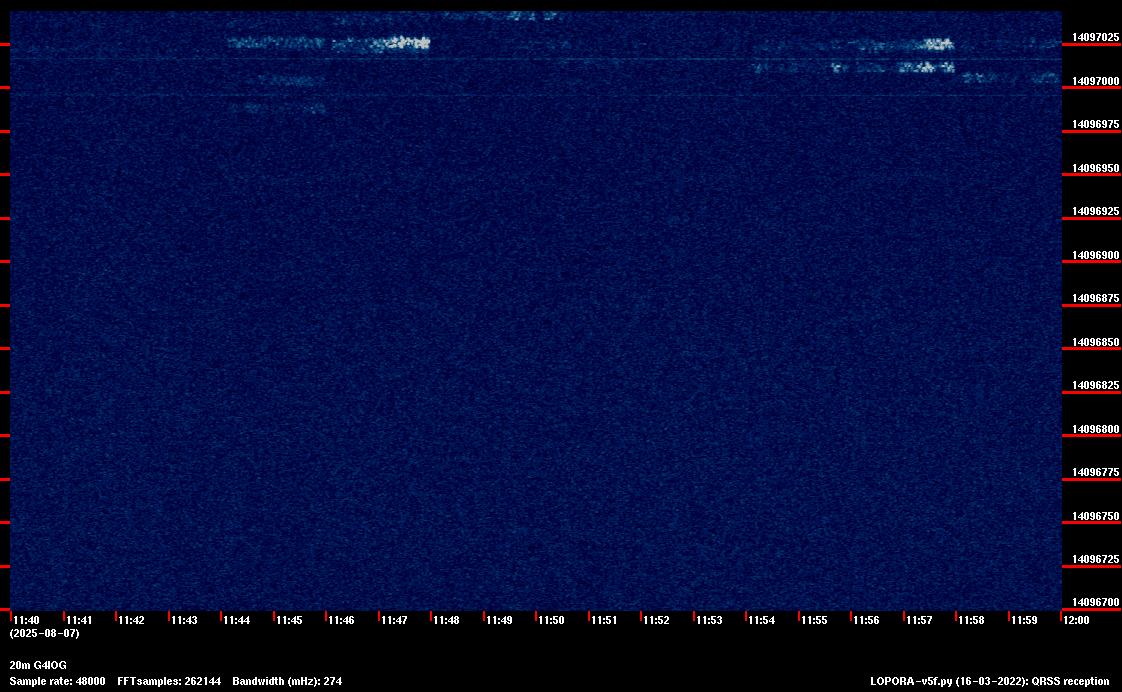Select the 14096700 frequency label
This screenshot has width=1122, height=692.
pyautogui.click(x=1096, y=603)
